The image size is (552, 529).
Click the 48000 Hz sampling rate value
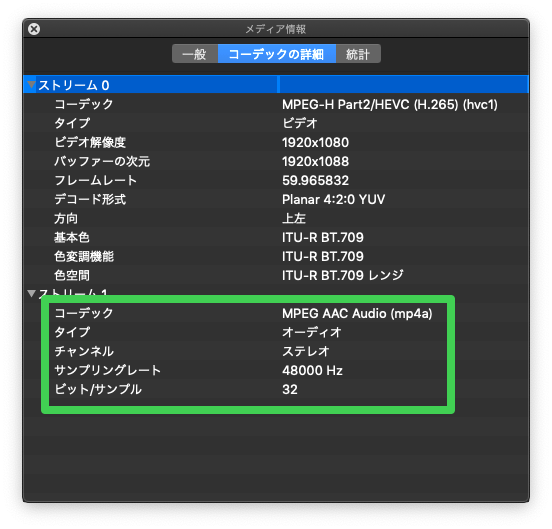[x=312, y=370]
